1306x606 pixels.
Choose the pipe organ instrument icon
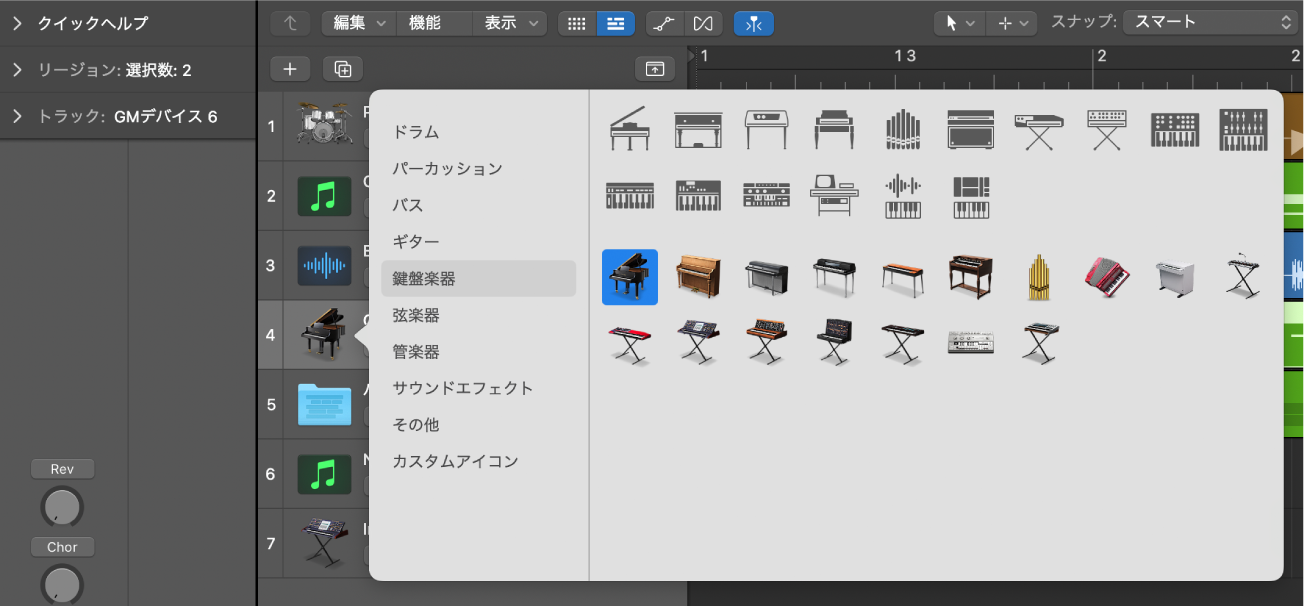1038,277
